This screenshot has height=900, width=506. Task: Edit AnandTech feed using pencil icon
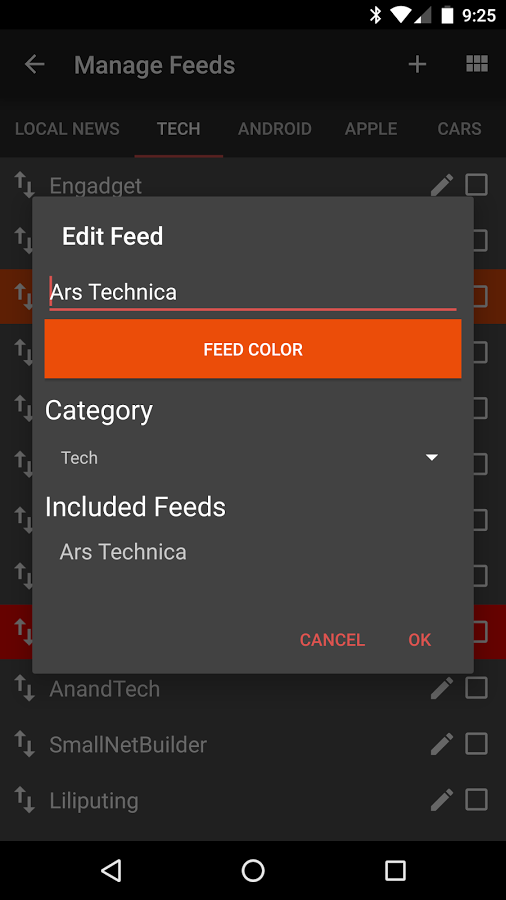coord(442,688)
